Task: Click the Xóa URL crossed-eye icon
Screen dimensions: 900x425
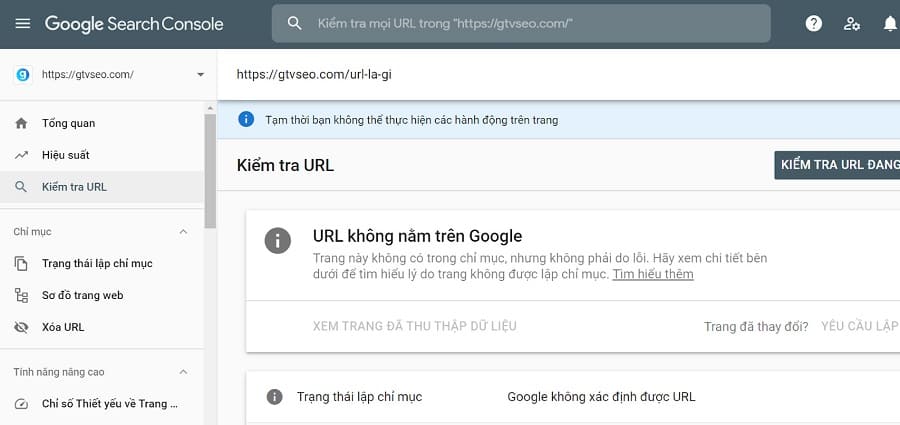Action: pos(21,327)
